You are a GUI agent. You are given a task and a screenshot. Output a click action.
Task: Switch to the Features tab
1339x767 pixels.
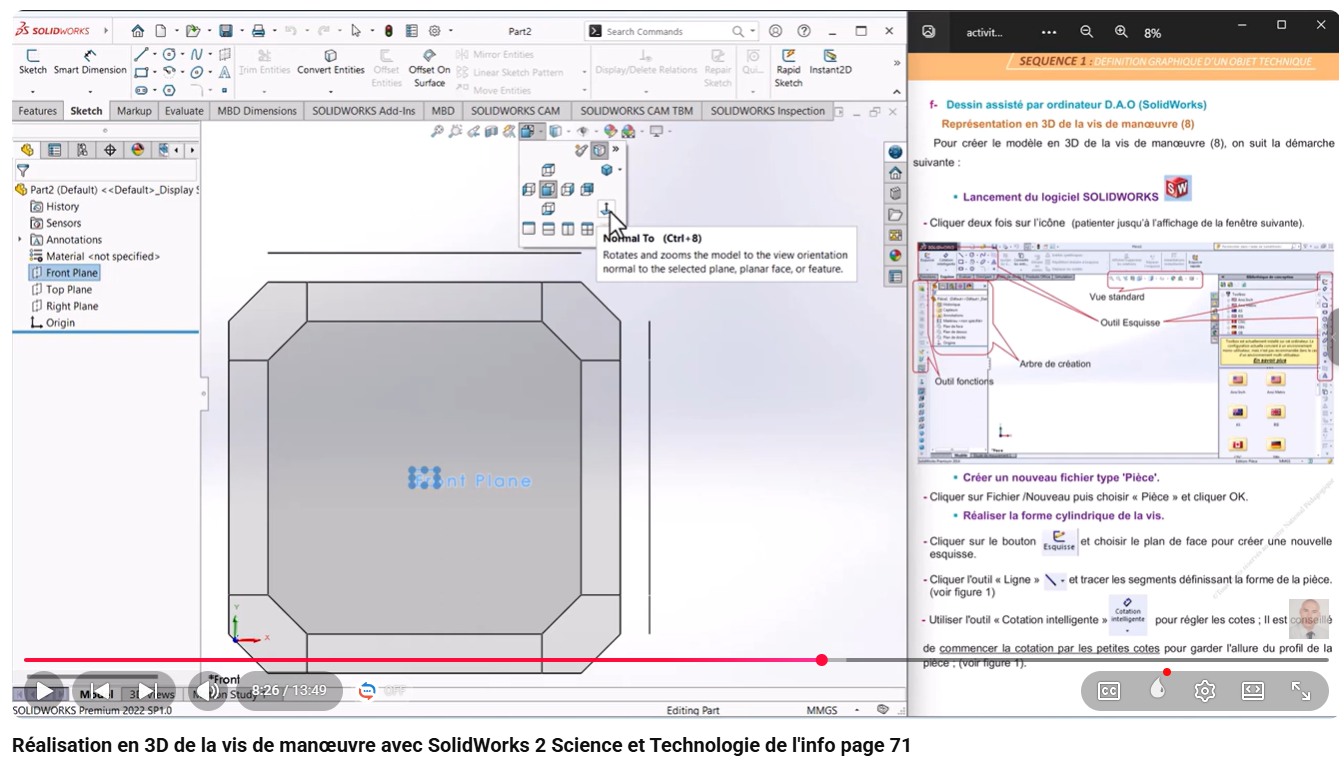(x=38, y=111)
